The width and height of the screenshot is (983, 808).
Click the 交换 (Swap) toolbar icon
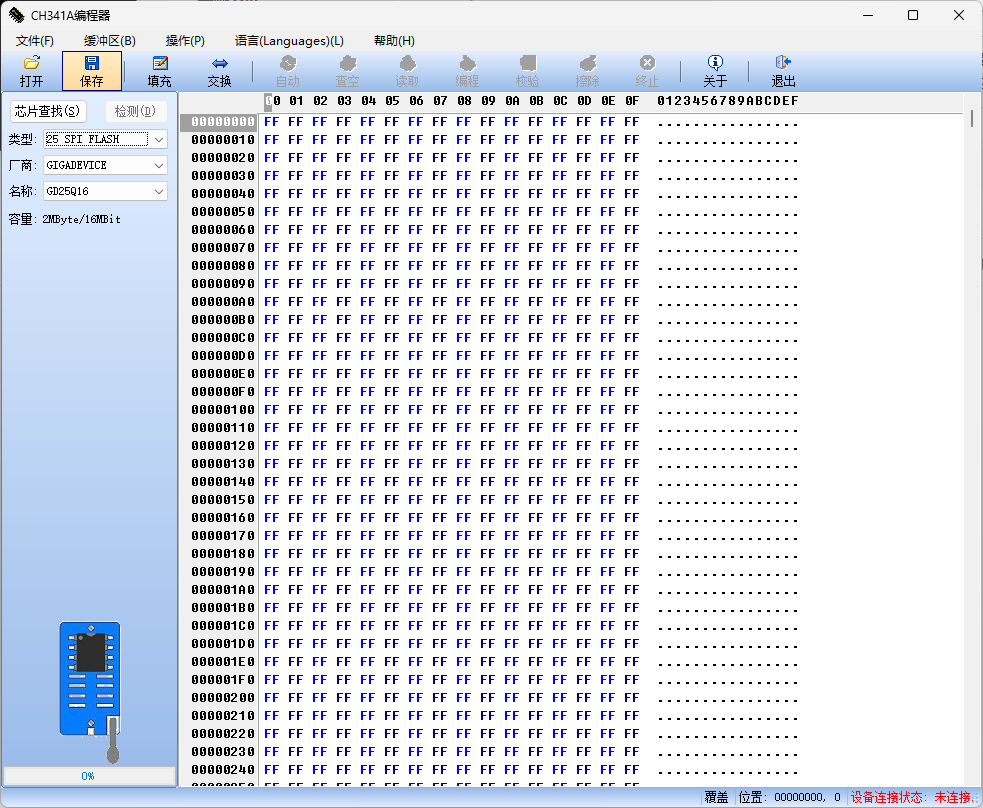219,71
